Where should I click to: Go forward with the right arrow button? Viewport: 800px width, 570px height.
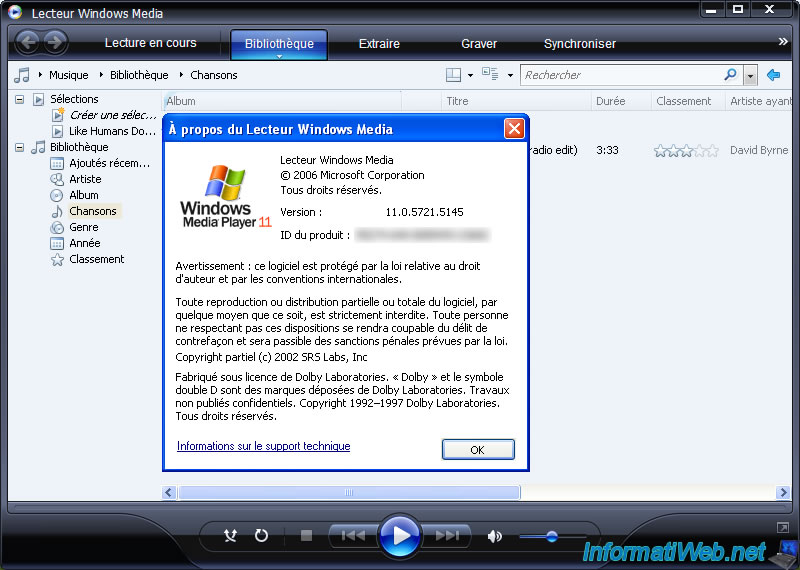tap(56, 42)
